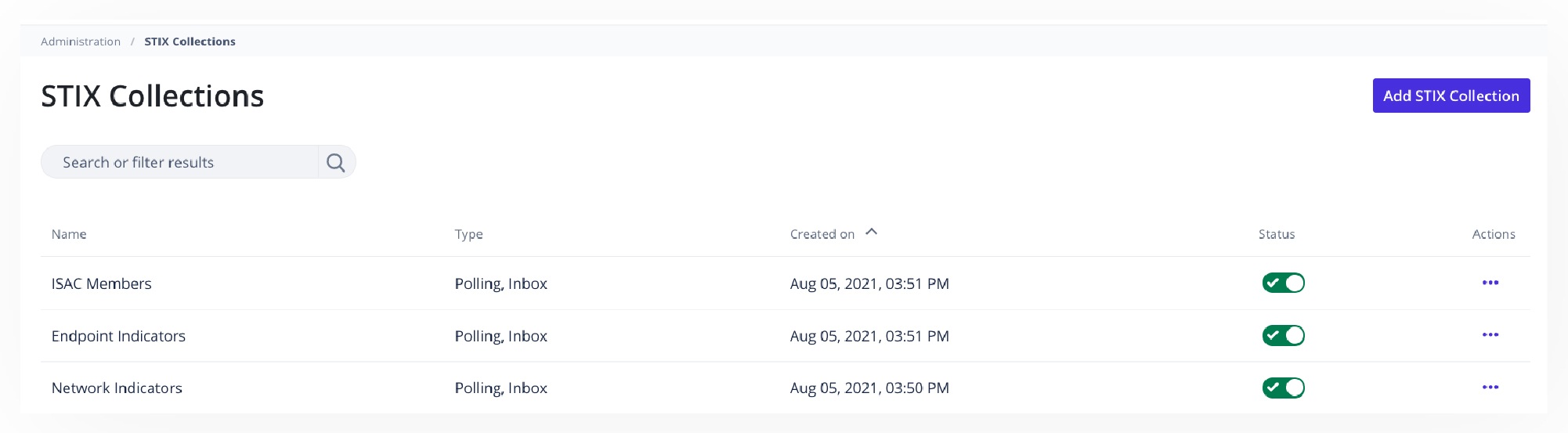Click the Status column header
1568x433 pixels.
(x=1276, y=234)
